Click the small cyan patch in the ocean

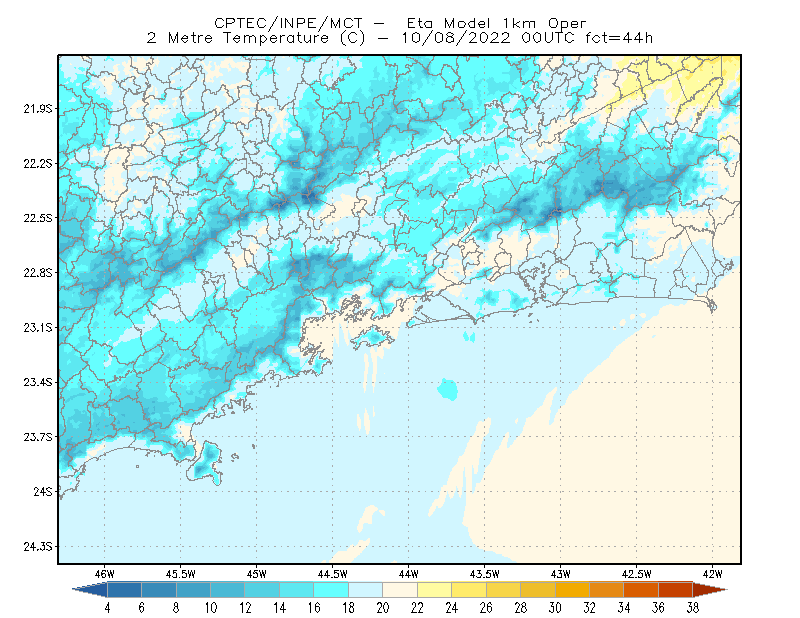(447, 389)
